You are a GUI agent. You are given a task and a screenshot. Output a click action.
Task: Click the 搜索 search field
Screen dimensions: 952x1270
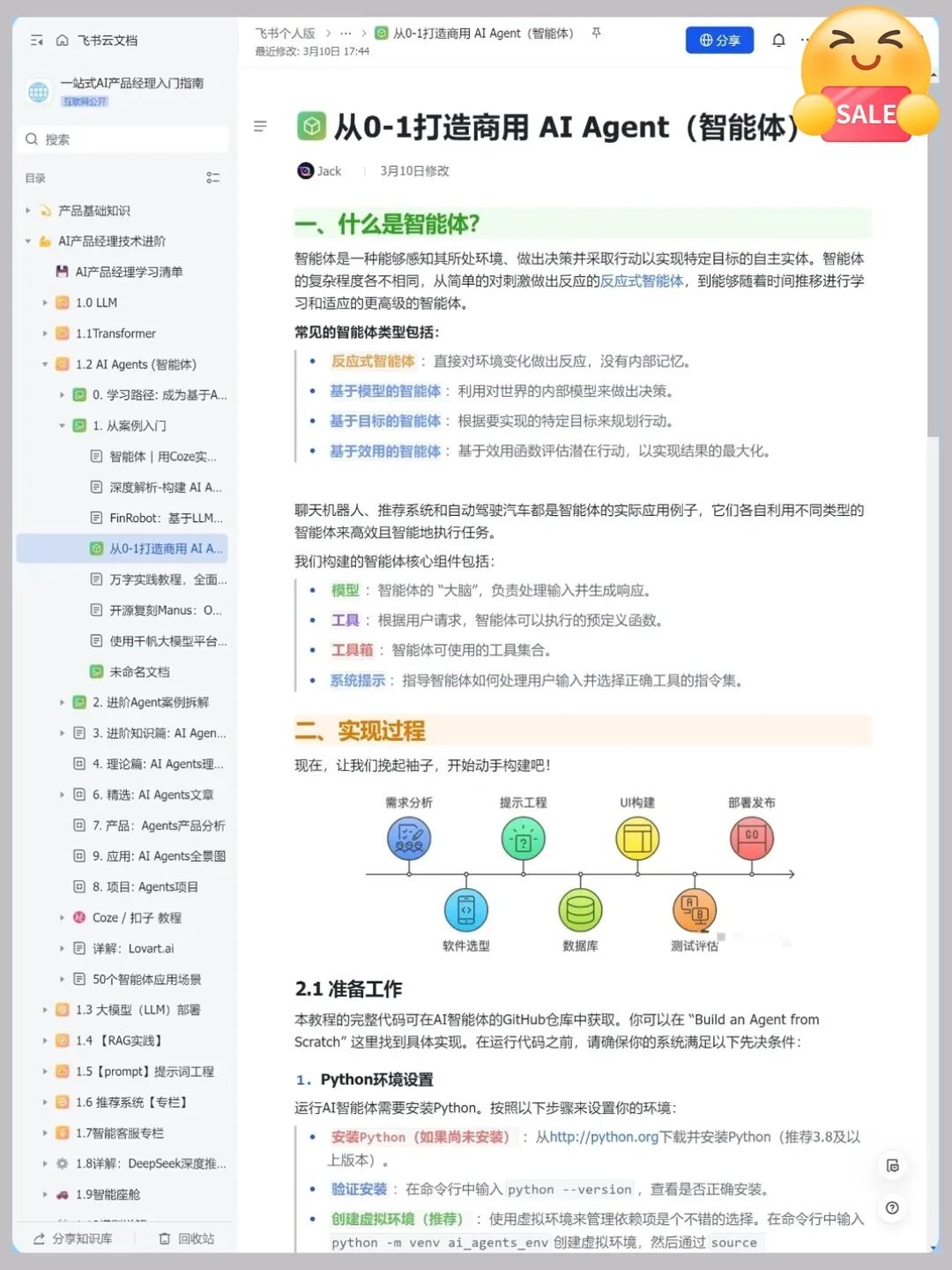pos(123,139)
